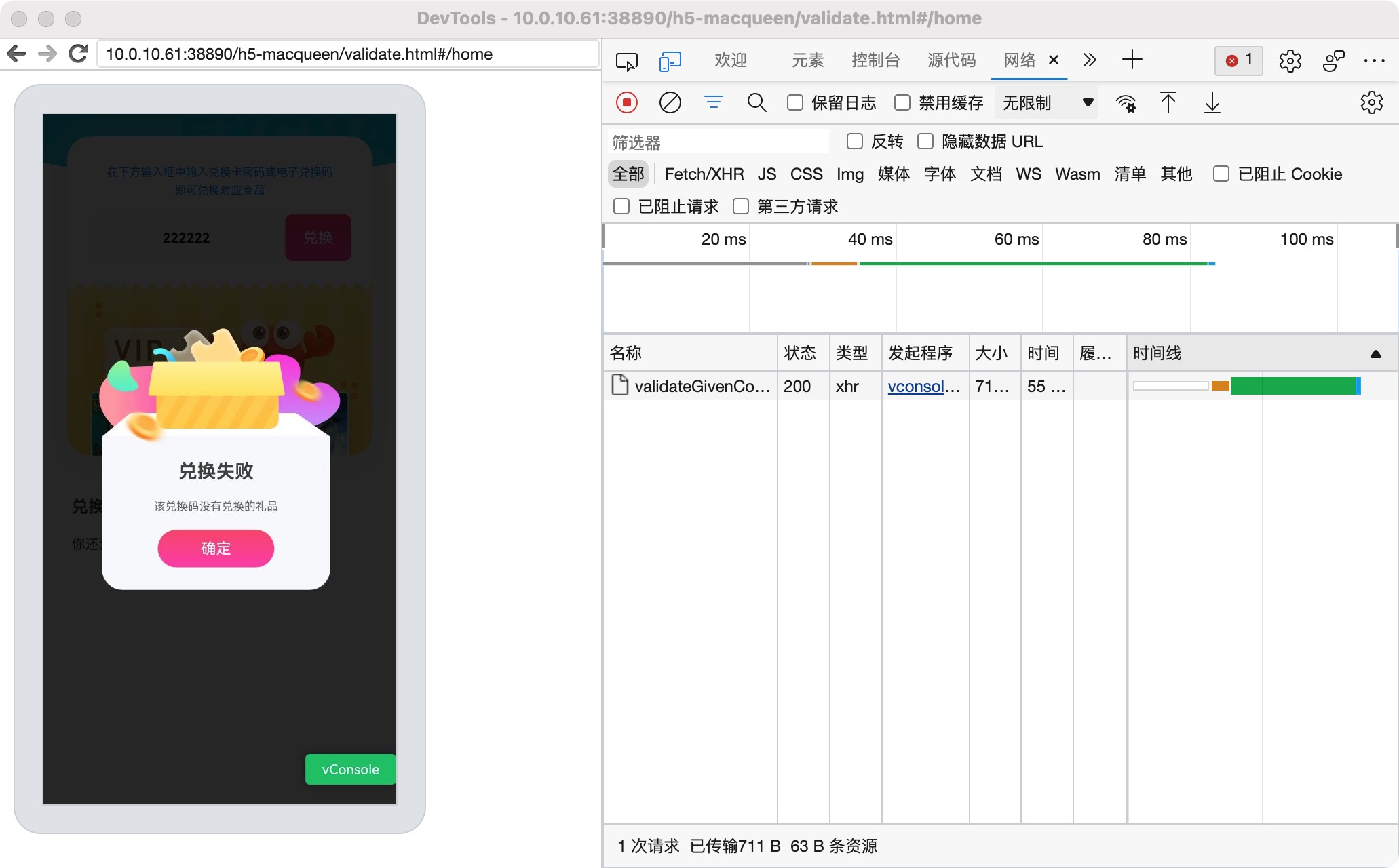Select the validateGivenCo... request row

[x=1000, y=386]
